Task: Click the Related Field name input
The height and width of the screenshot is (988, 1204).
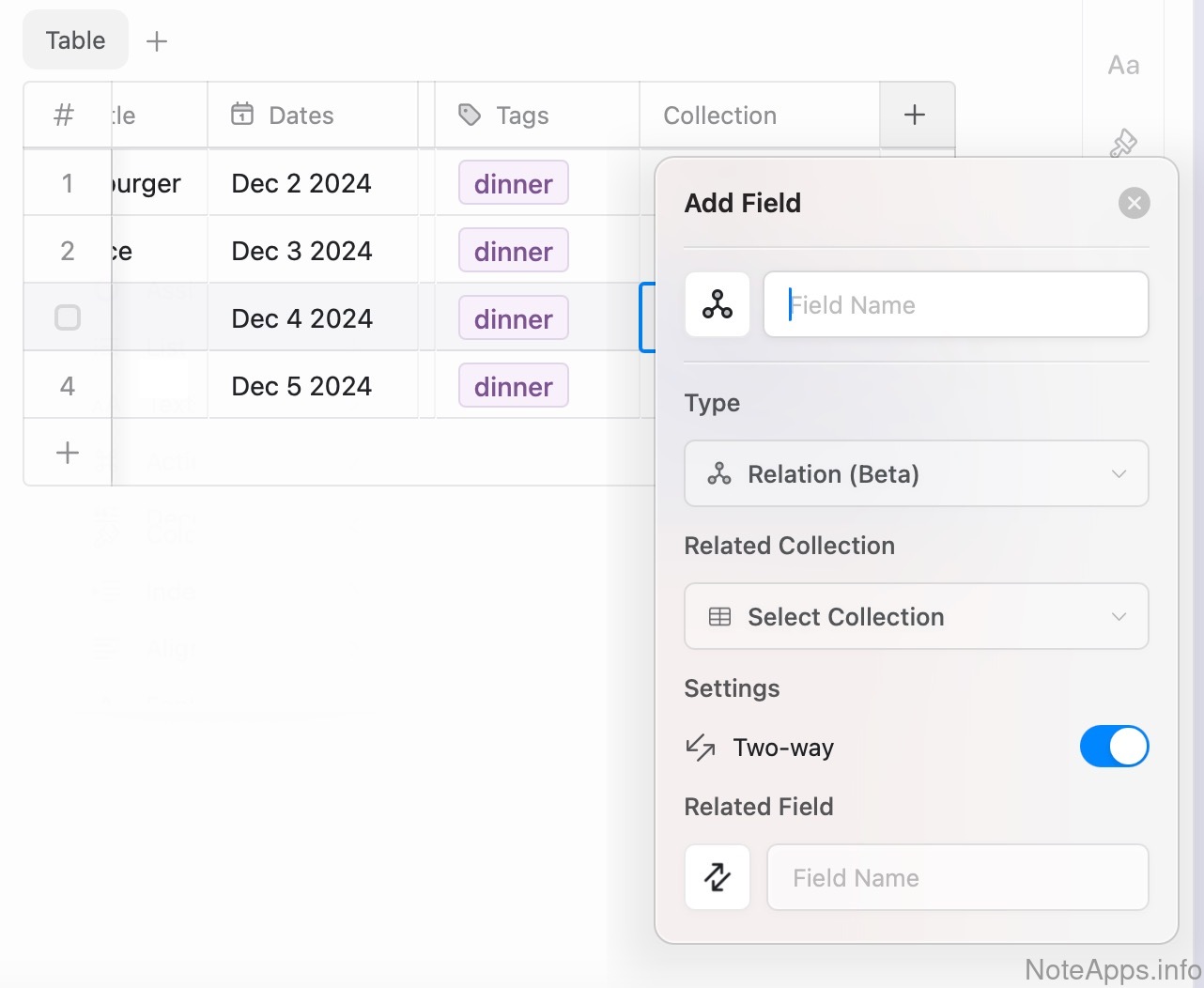Action: [x=958, y=877]
